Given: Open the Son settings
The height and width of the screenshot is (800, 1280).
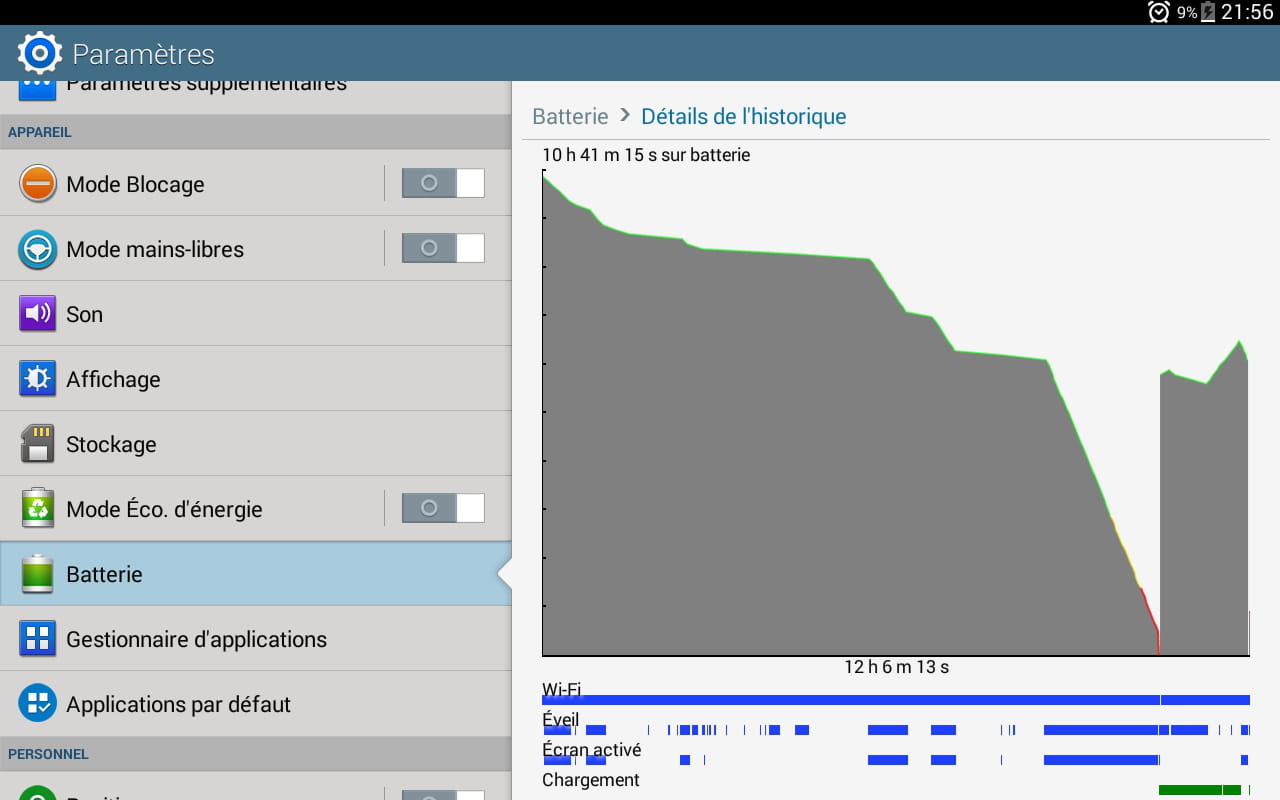Looking at the screenshot, I should [x=256, y=314].
